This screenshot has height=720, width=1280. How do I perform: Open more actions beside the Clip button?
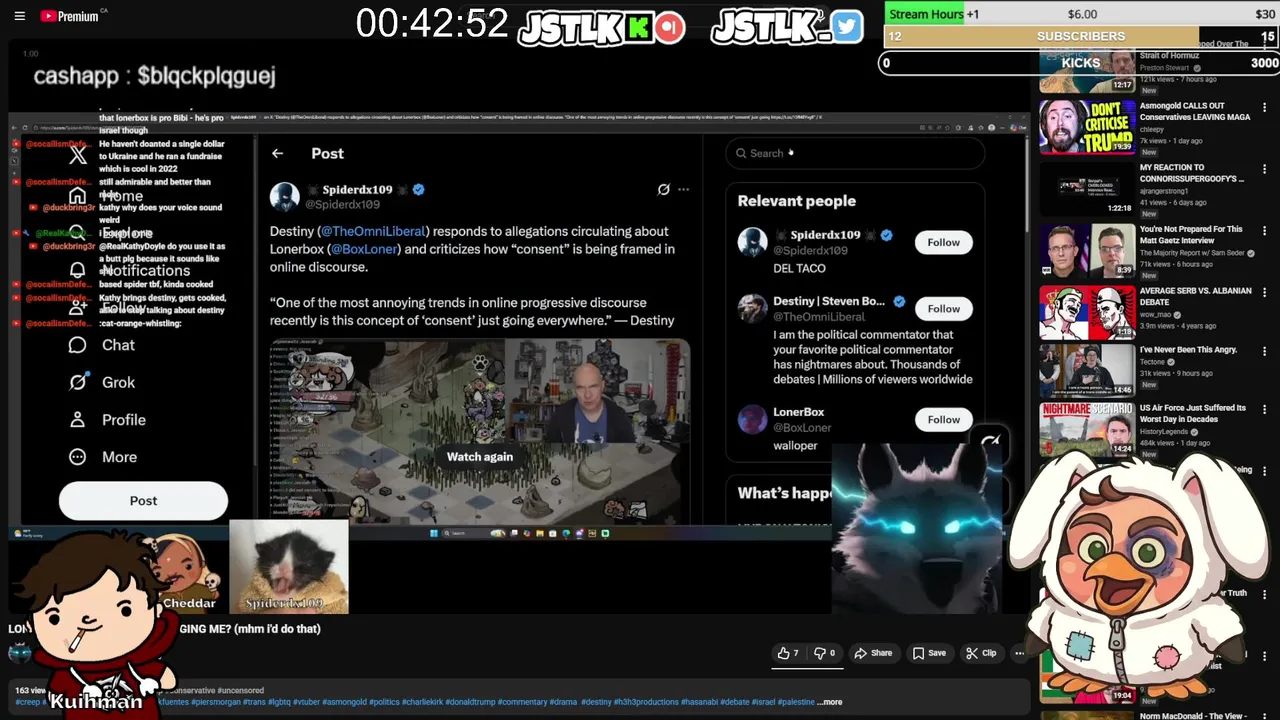(1019, 653)
